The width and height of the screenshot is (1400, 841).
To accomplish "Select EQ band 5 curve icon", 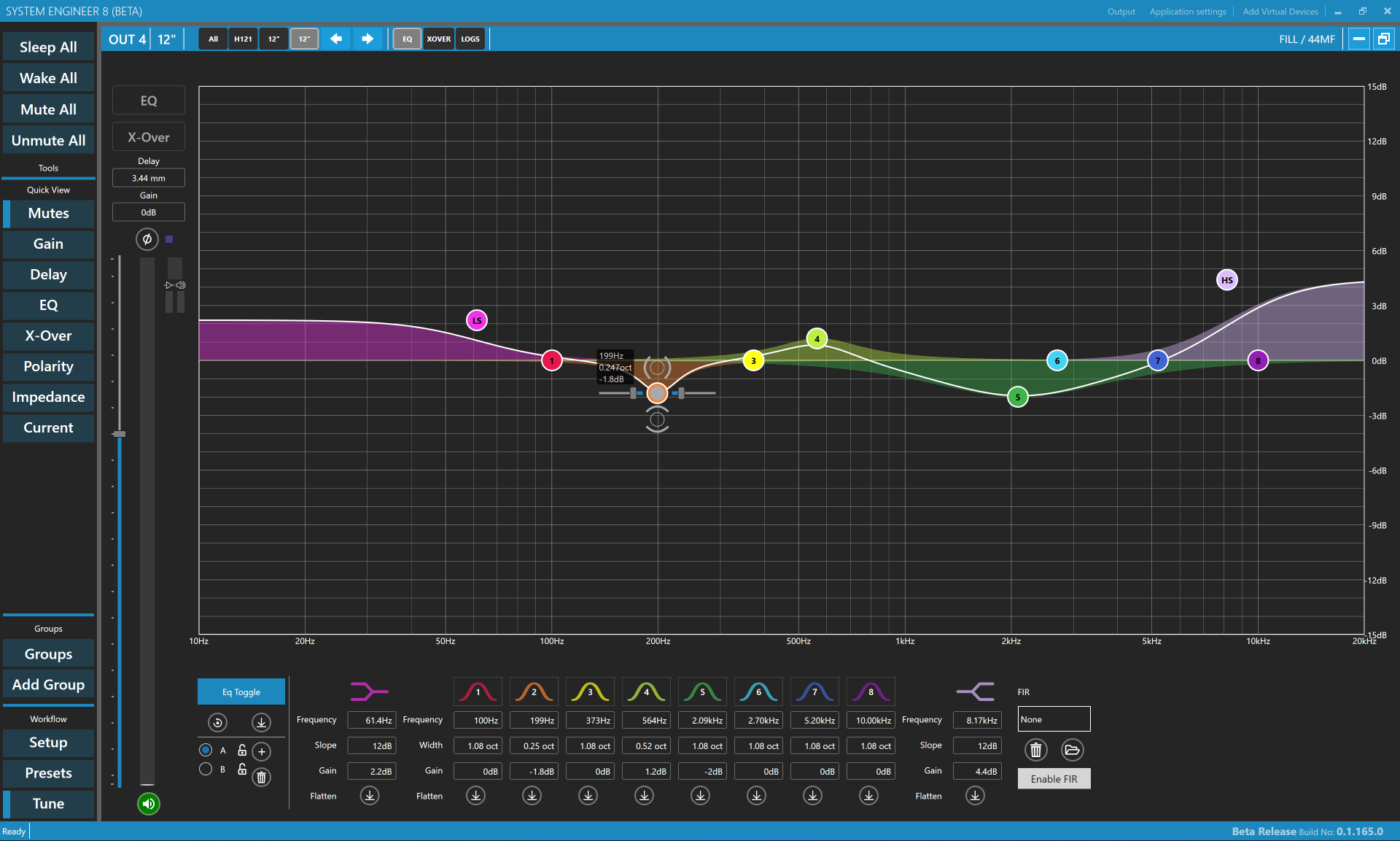I will (703, 691).
